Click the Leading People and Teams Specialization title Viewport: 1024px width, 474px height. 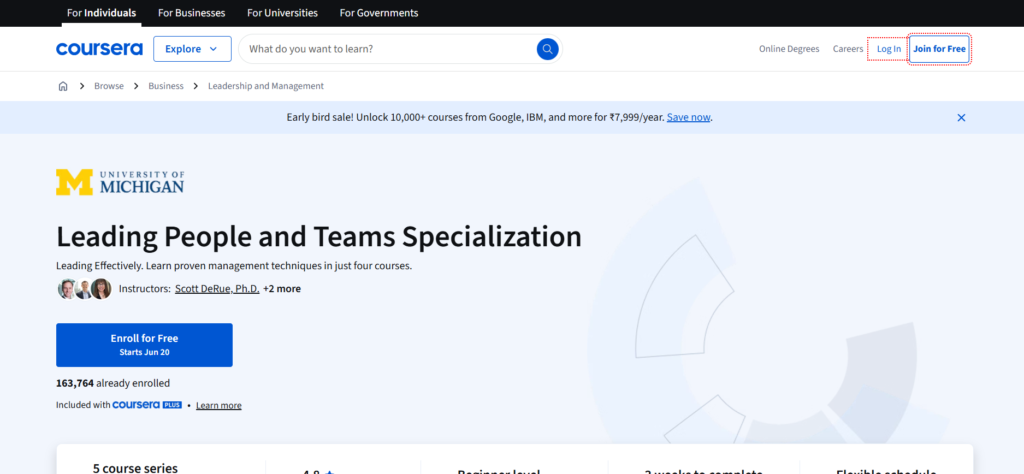[319, 236]
